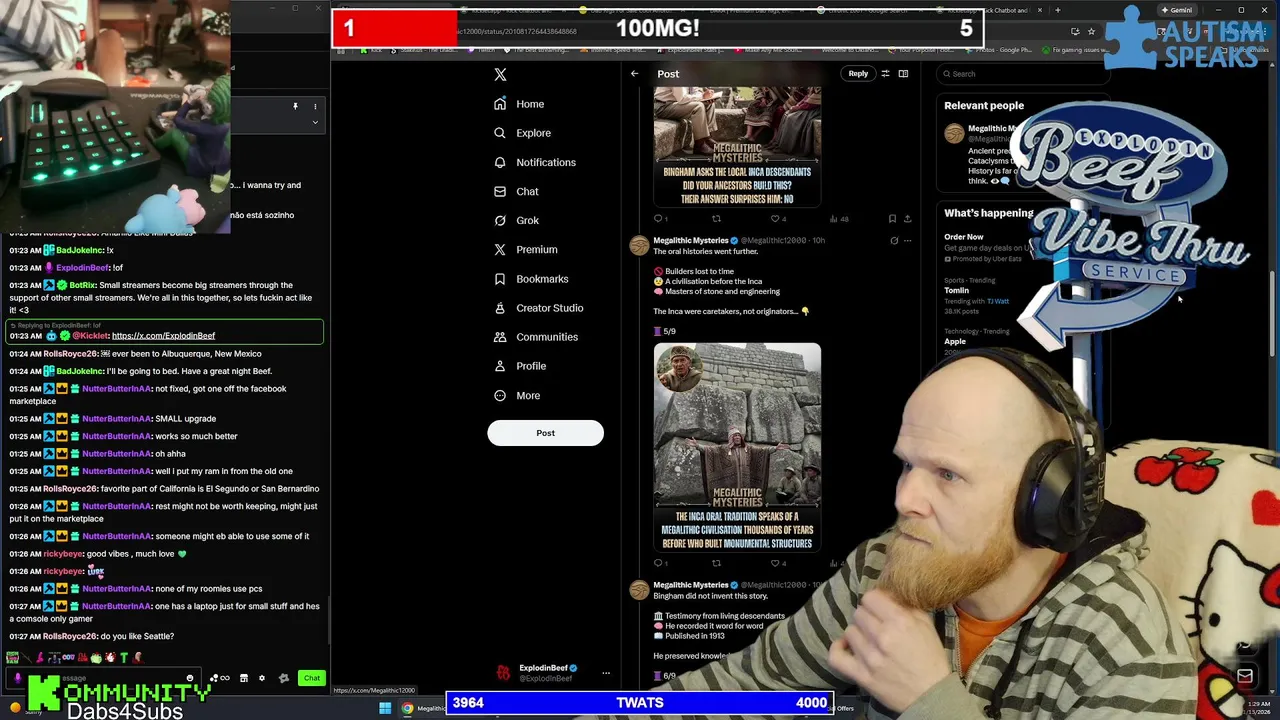View analytics showing 48 views

coord(839,219)
